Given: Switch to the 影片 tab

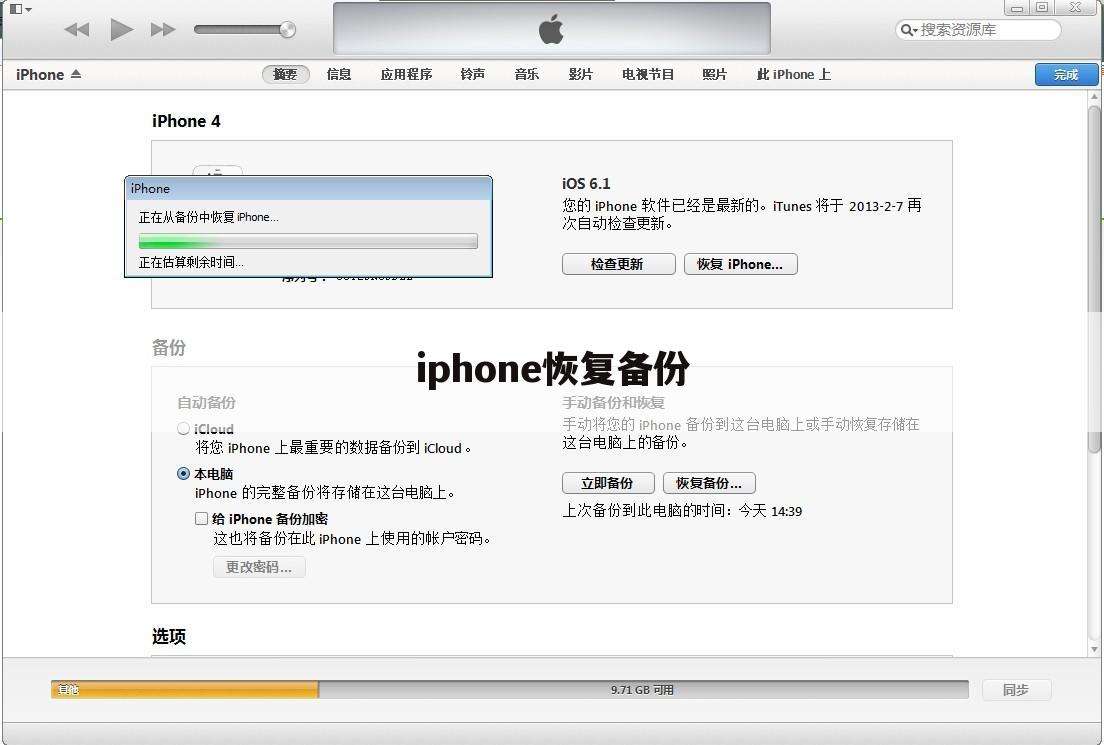Looking at the screenshot, I should click(x=580, y=75).
